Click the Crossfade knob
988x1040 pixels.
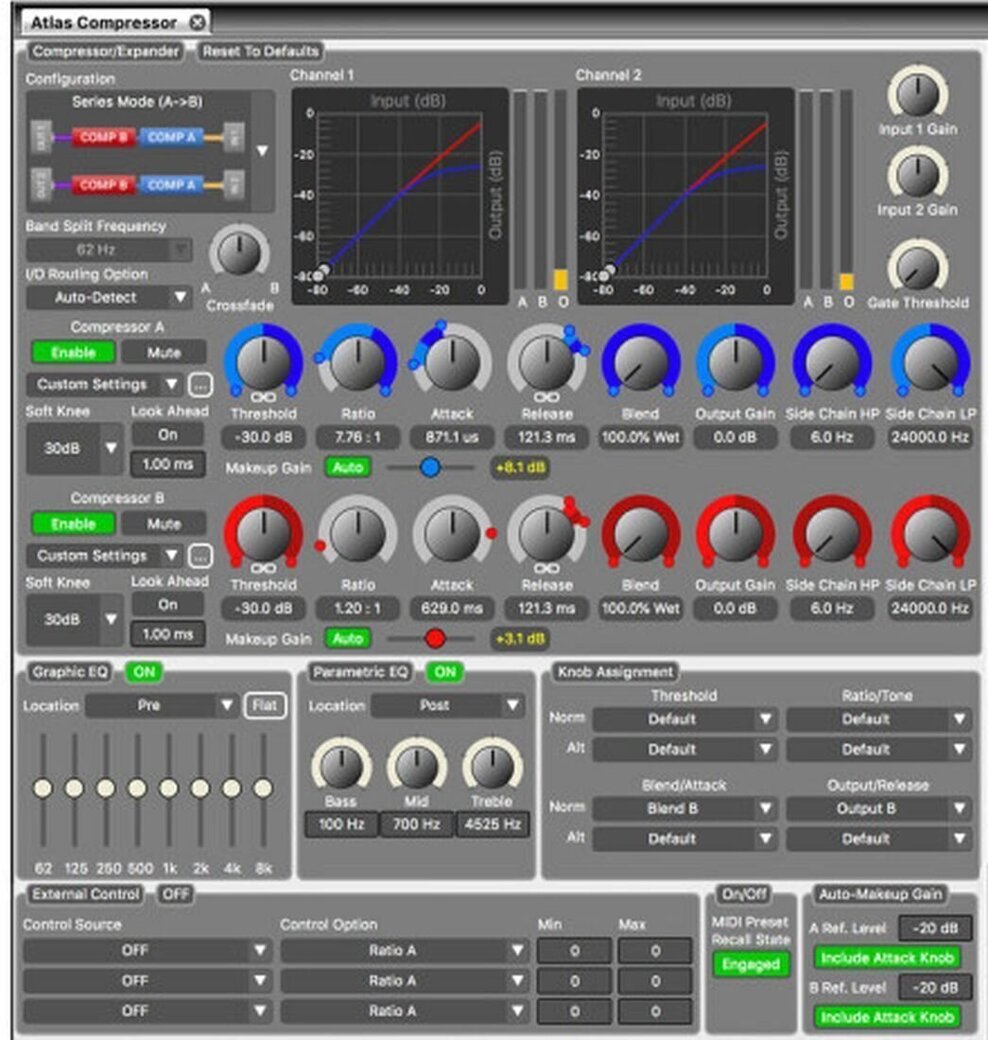coord(239,253)
